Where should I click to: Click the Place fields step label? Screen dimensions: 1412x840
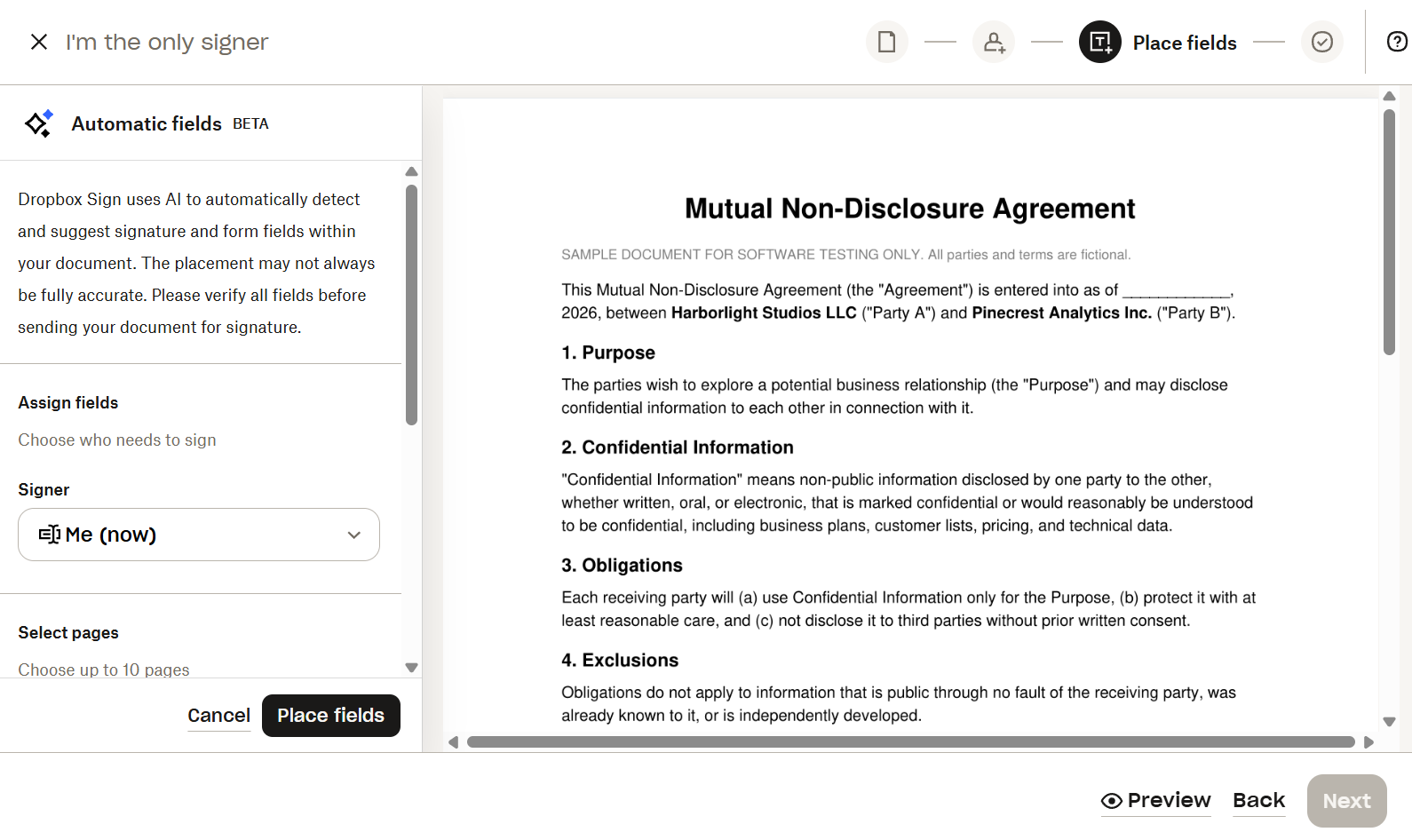point(1185,43)
